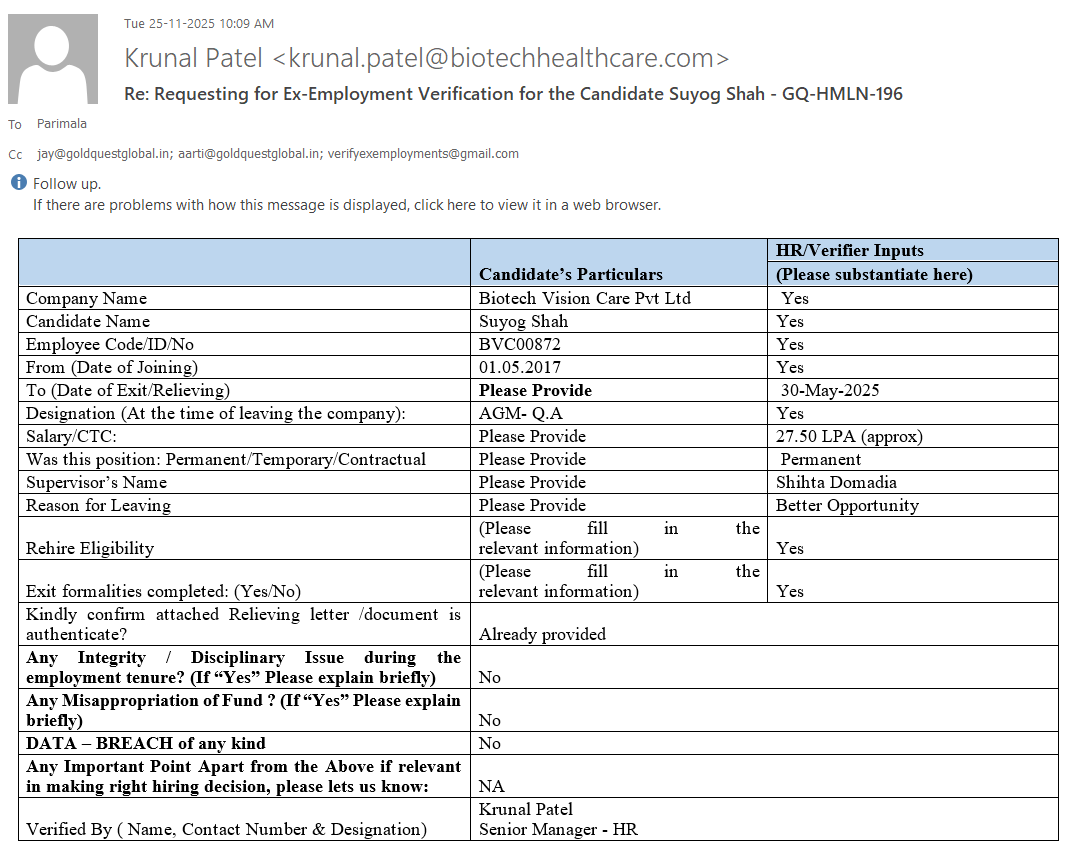Click the Follow up. flag text
This screenshot has width=1077, height=848.
67,183
